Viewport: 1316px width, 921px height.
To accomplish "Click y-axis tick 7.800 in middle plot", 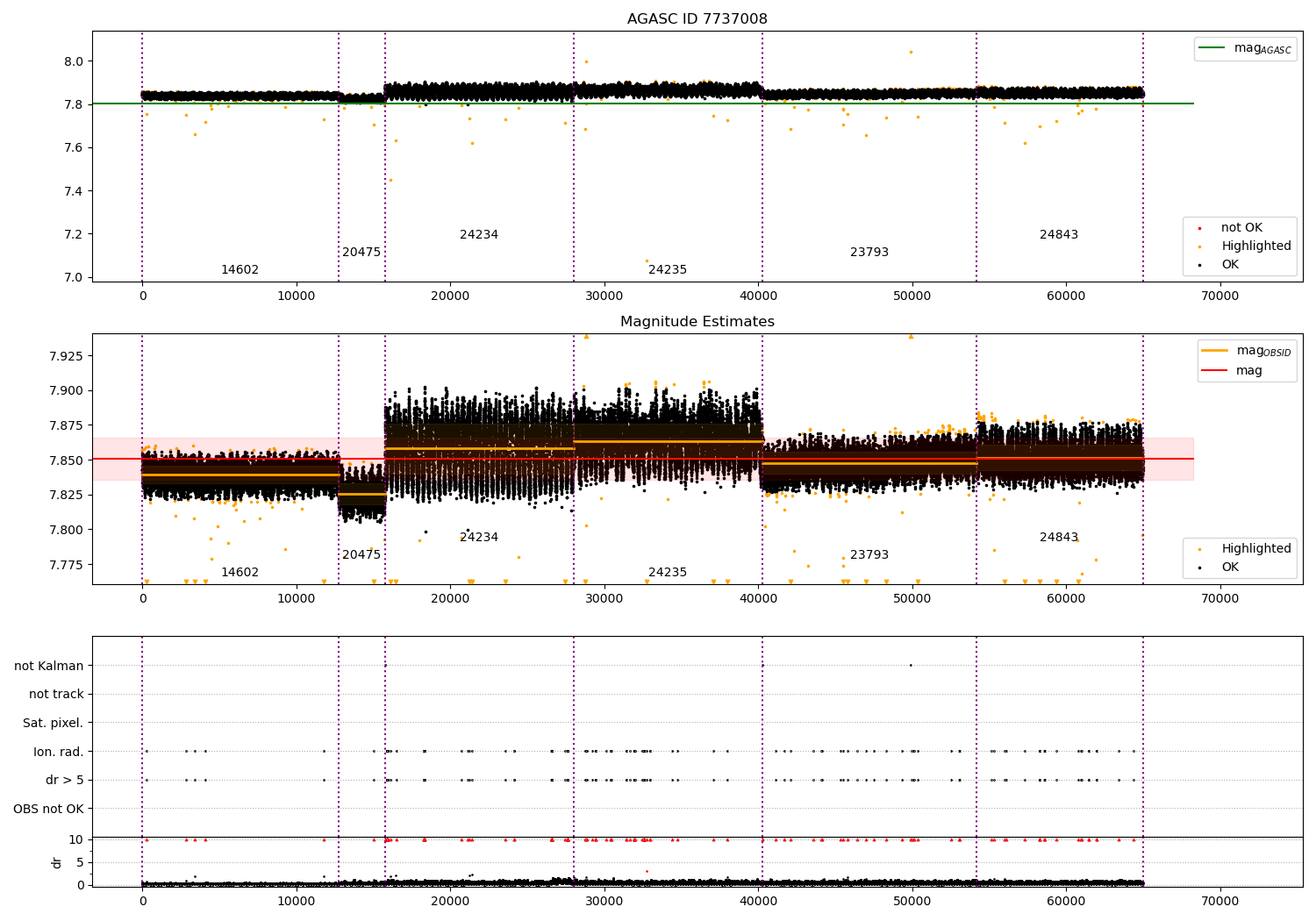I will point(66,530).
